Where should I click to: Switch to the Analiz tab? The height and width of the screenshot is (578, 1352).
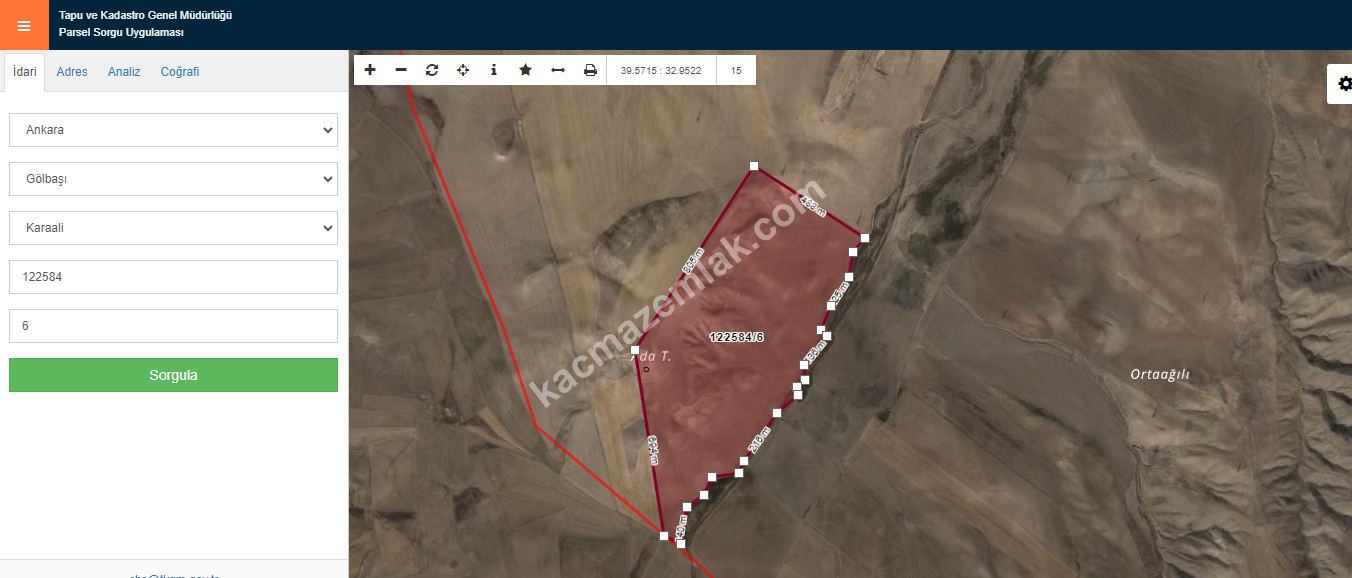[124, 72]
